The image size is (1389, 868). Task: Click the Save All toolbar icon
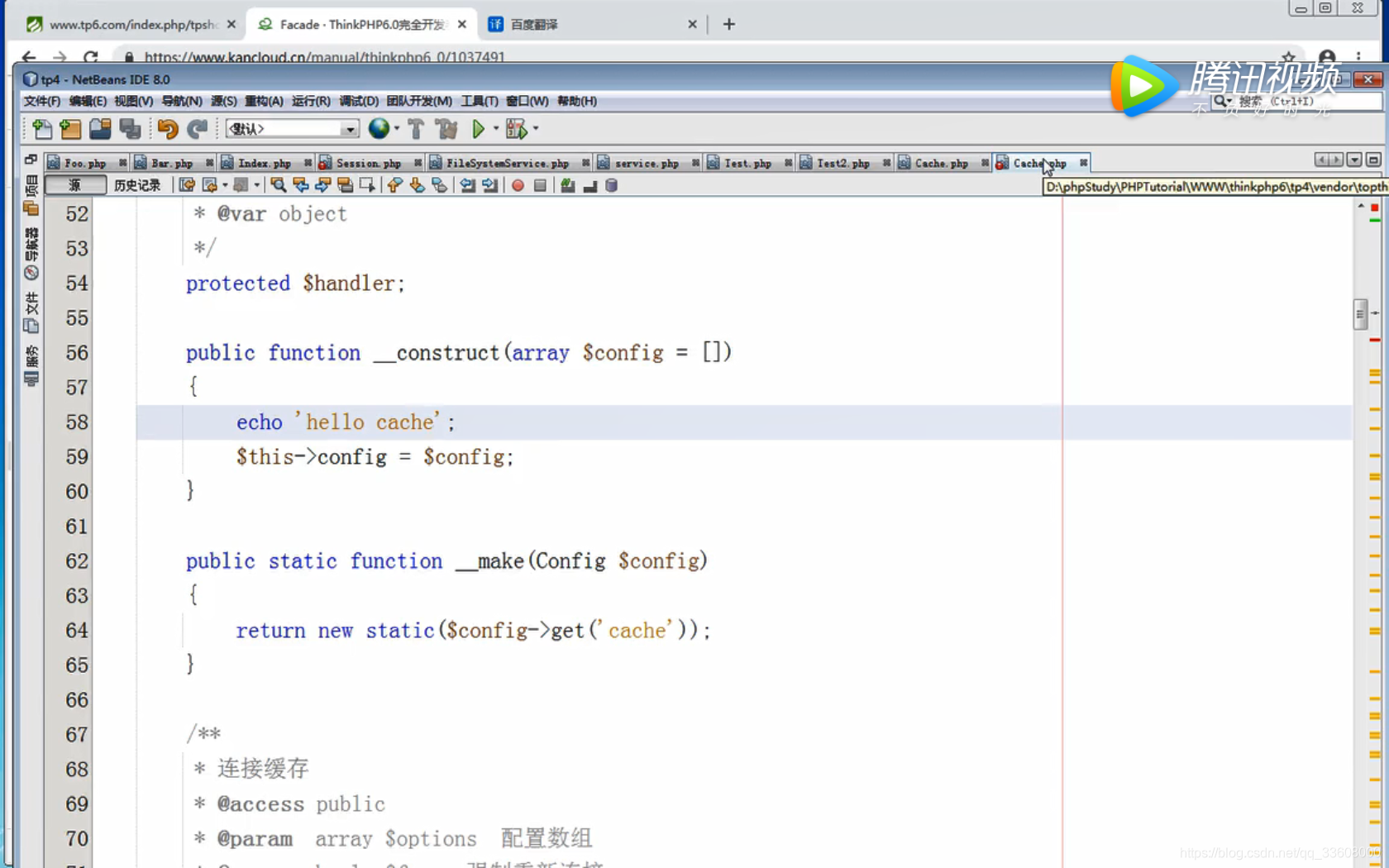point(130,129)
